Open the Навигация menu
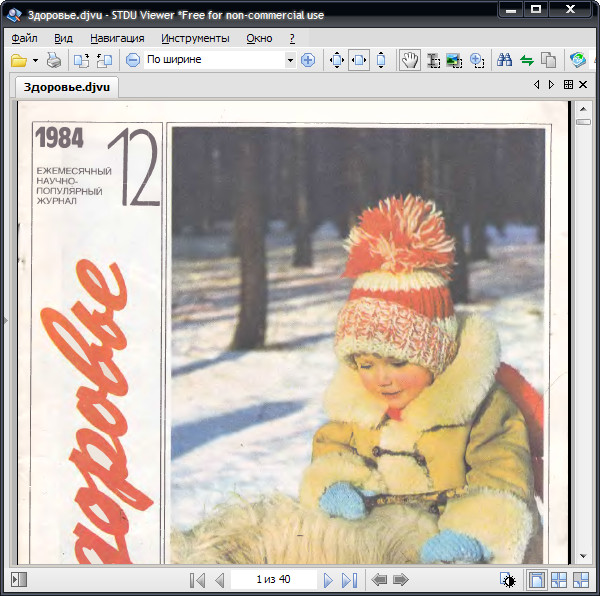Viewport: 600px width, 596px height. click(117, 38)
